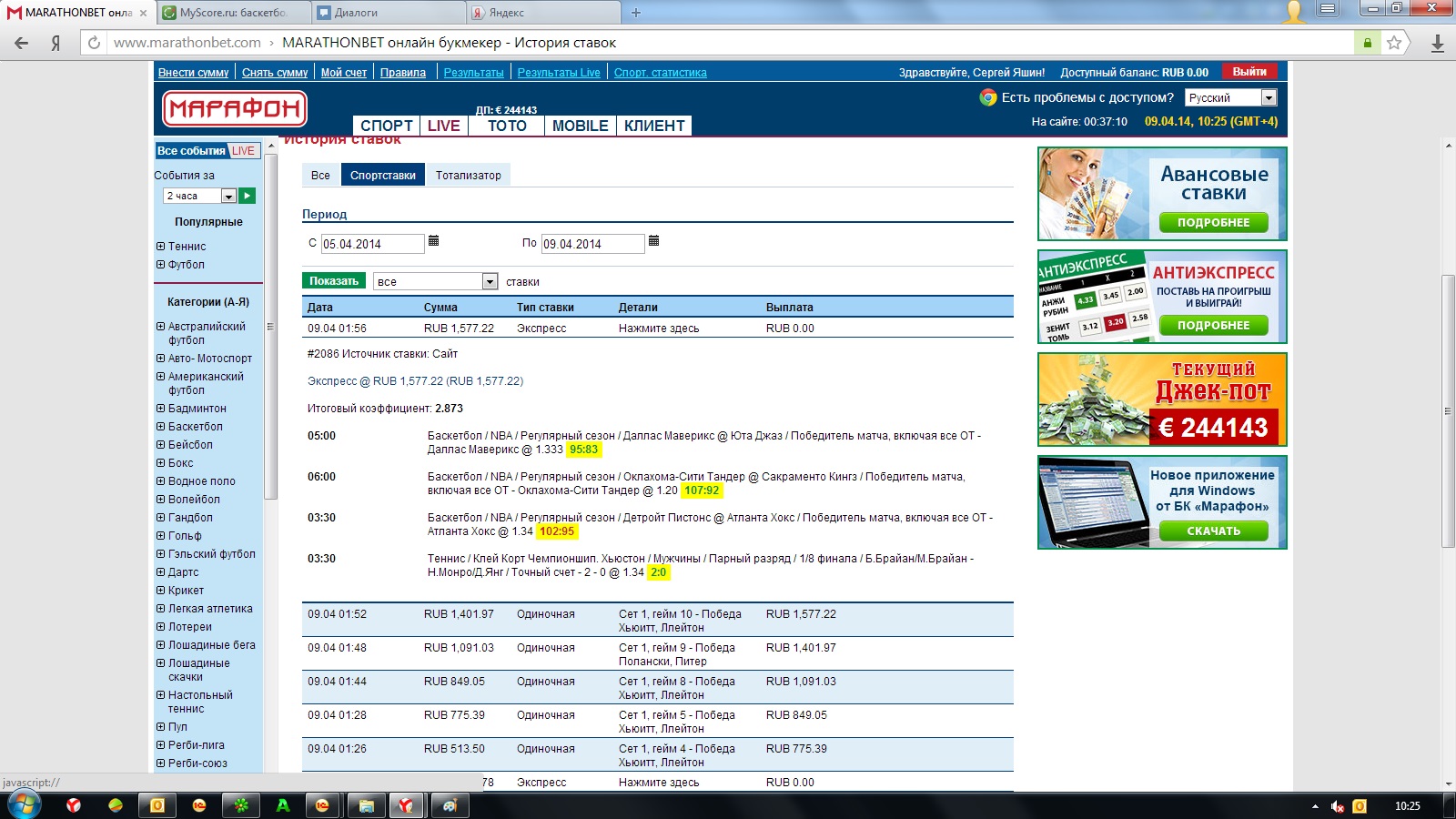The image size is (1456, 819).
Task: Open the orange Odnoklassniki taskbar icon
Action: (x=157, y=805)
